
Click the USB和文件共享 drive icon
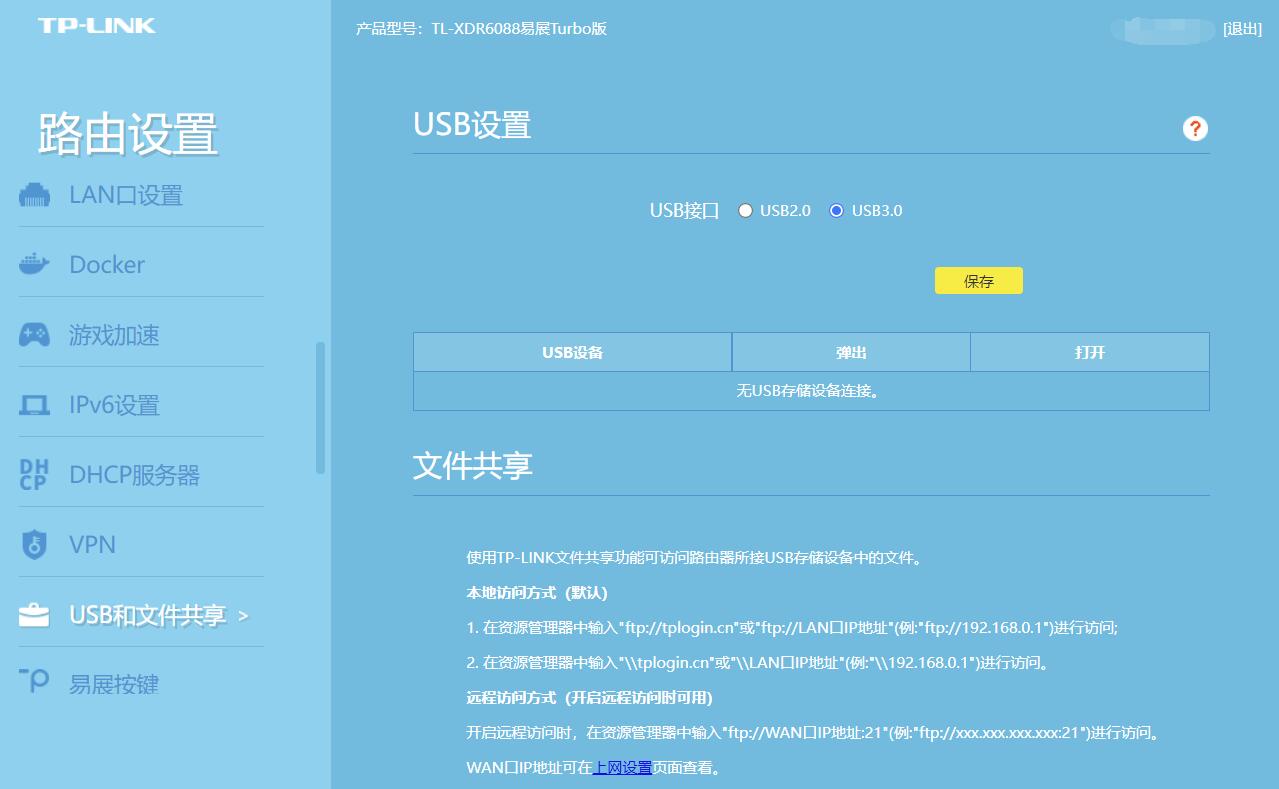click(x=33, y=614)
